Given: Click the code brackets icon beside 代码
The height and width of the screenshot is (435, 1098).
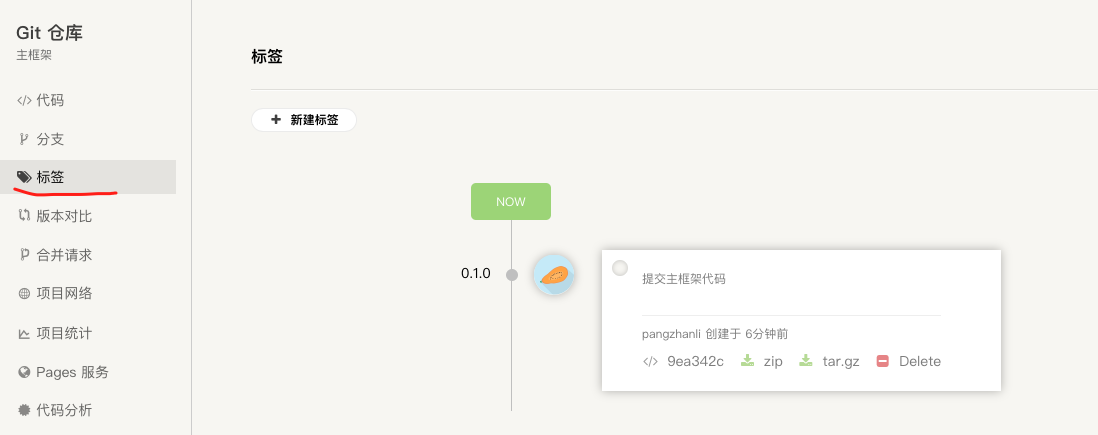Looking at the screenshot, I should [x=24, y=100].
